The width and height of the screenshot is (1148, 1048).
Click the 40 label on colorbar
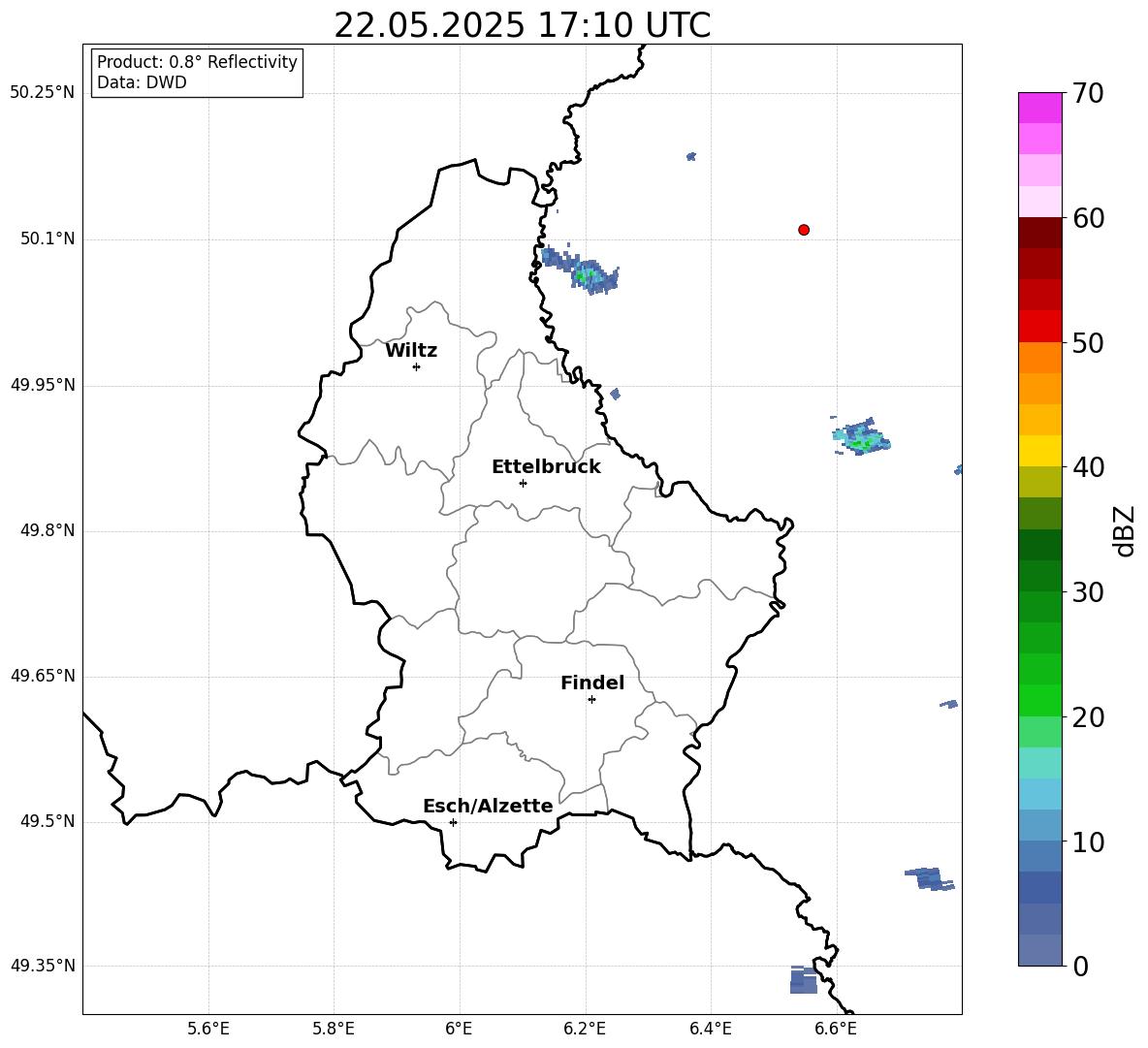(x=1088, y=467)
